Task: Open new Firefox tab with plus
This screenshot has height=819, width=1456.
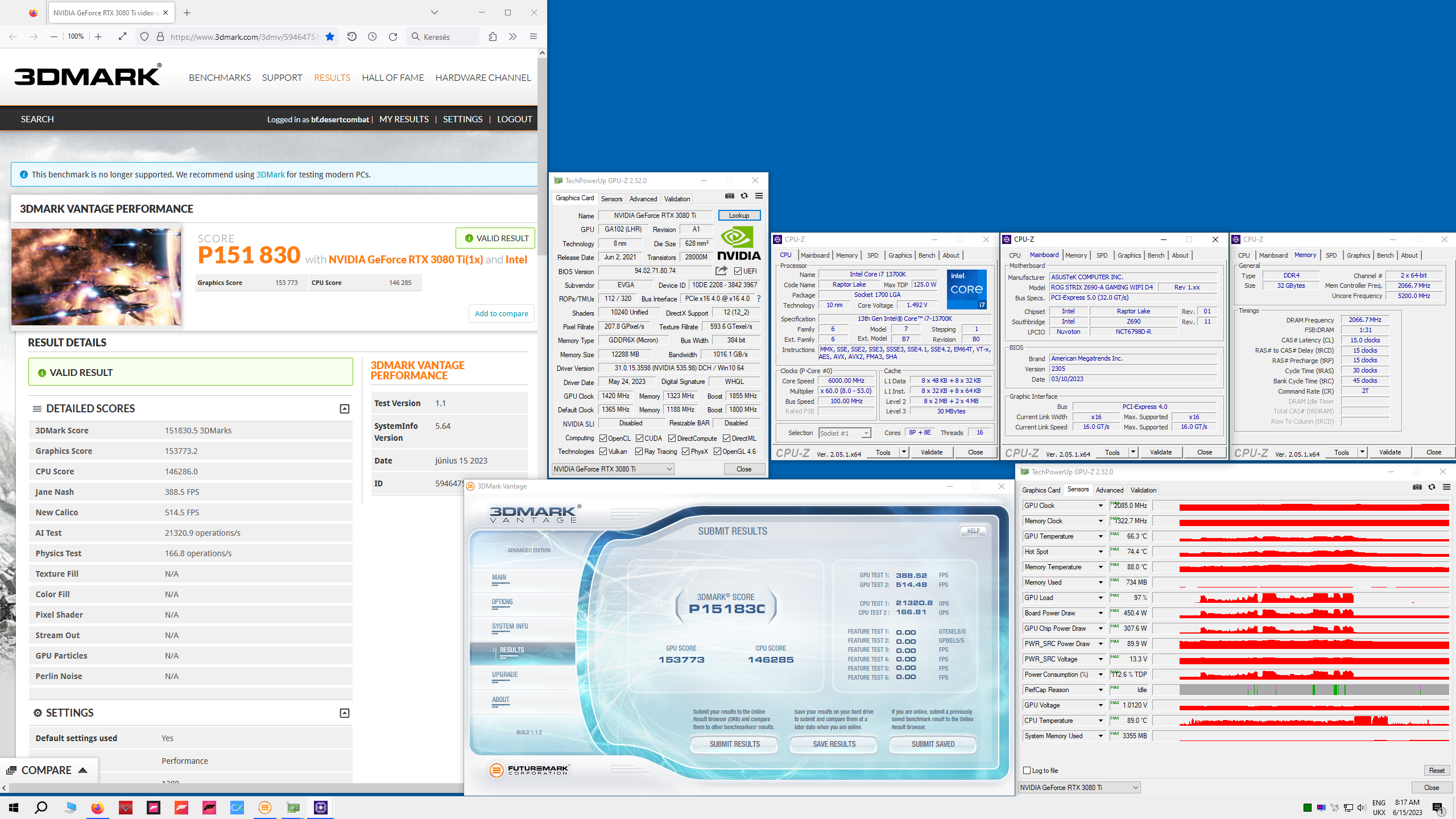Action: [187, 13]
